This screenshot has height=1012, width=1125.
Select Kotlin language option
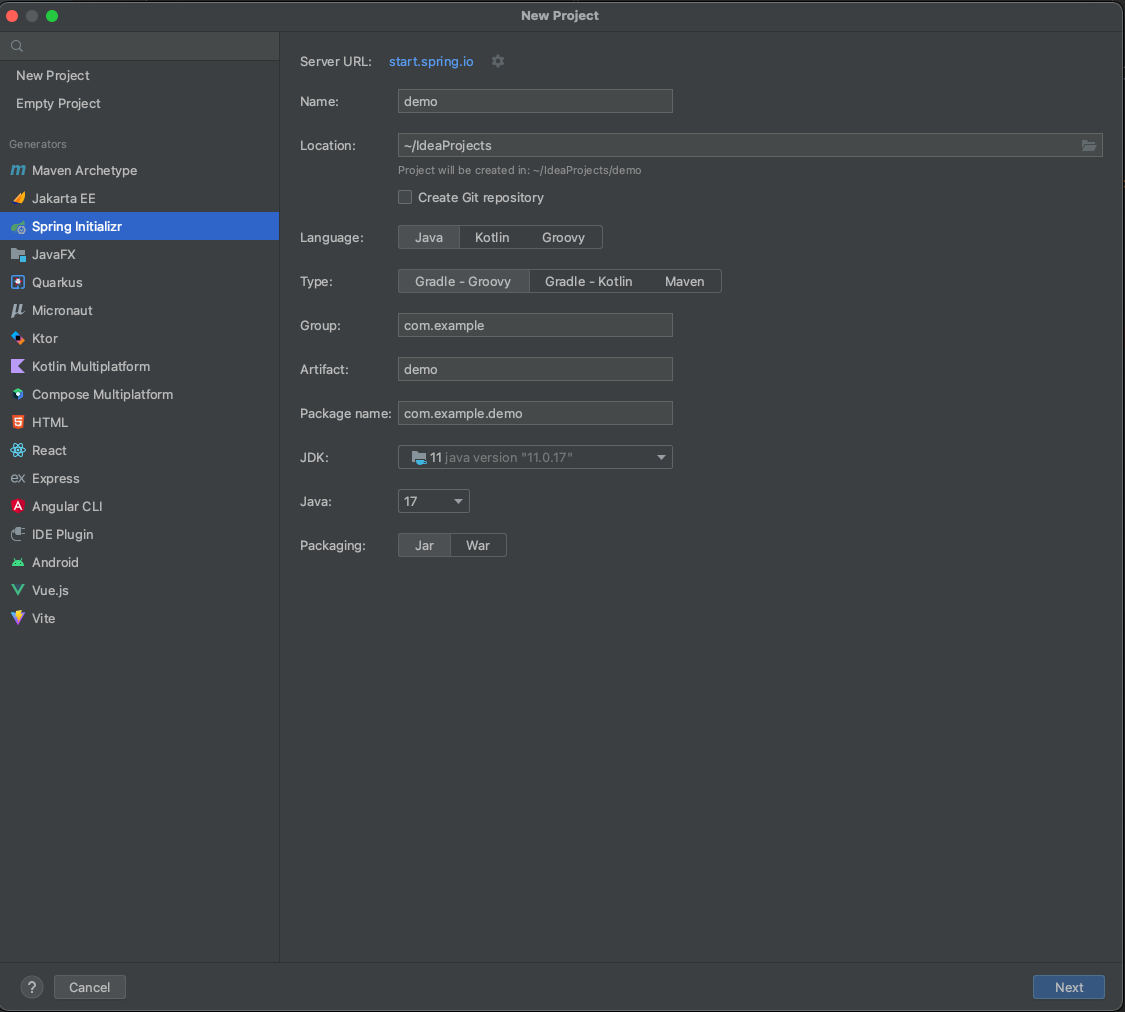click(492, 237)
